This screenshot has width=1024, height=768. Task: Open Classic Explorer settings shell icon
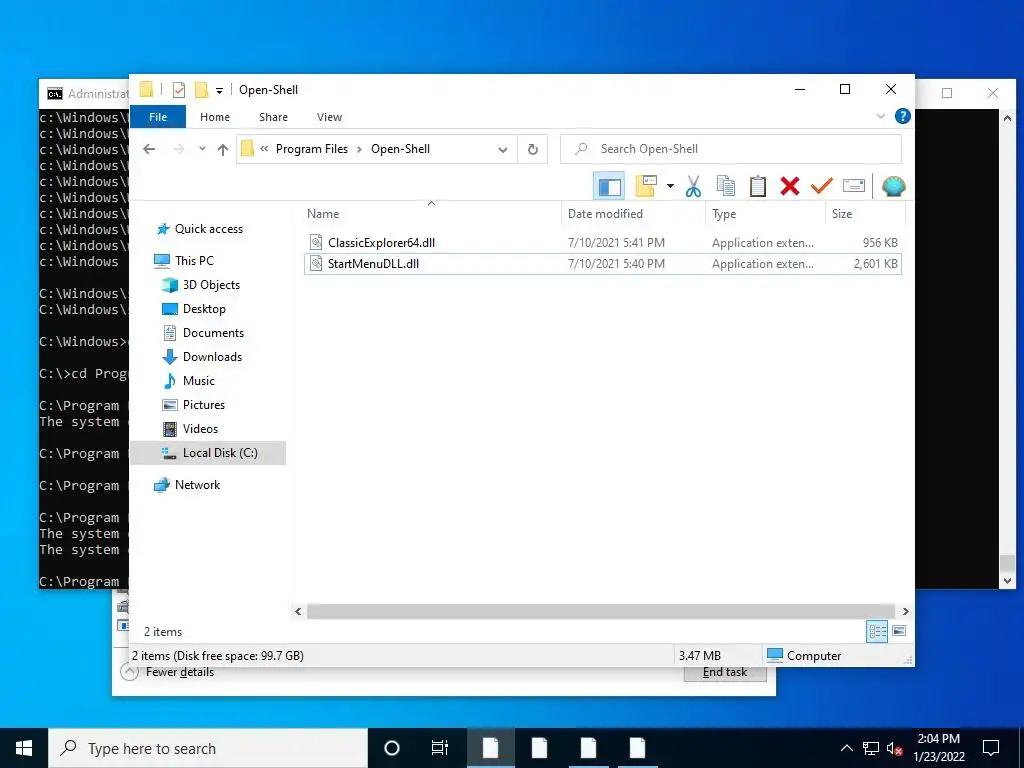tap(893, 187)
